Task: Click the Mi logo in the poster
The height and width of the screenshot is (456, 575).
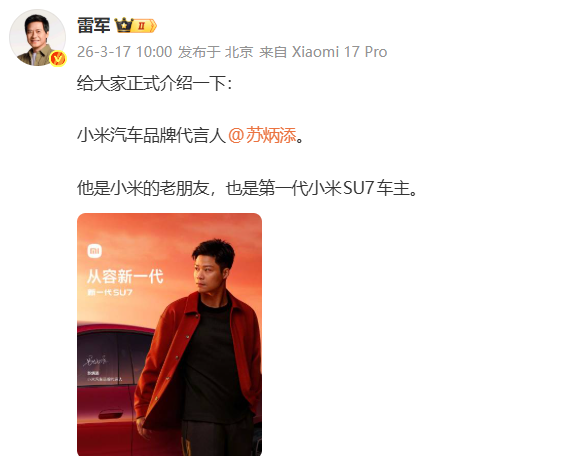Action: coord(95,251)
